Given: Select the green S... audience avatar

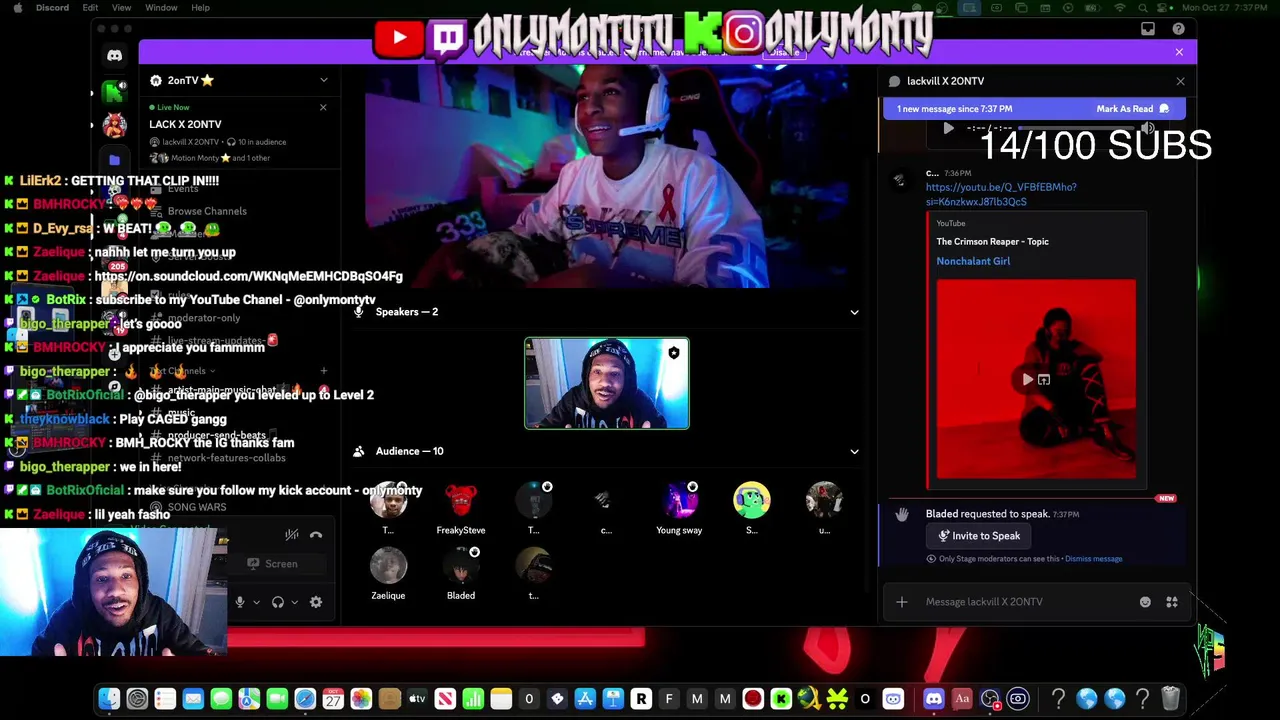Looking at the screenshot, I should coord(752,500).
